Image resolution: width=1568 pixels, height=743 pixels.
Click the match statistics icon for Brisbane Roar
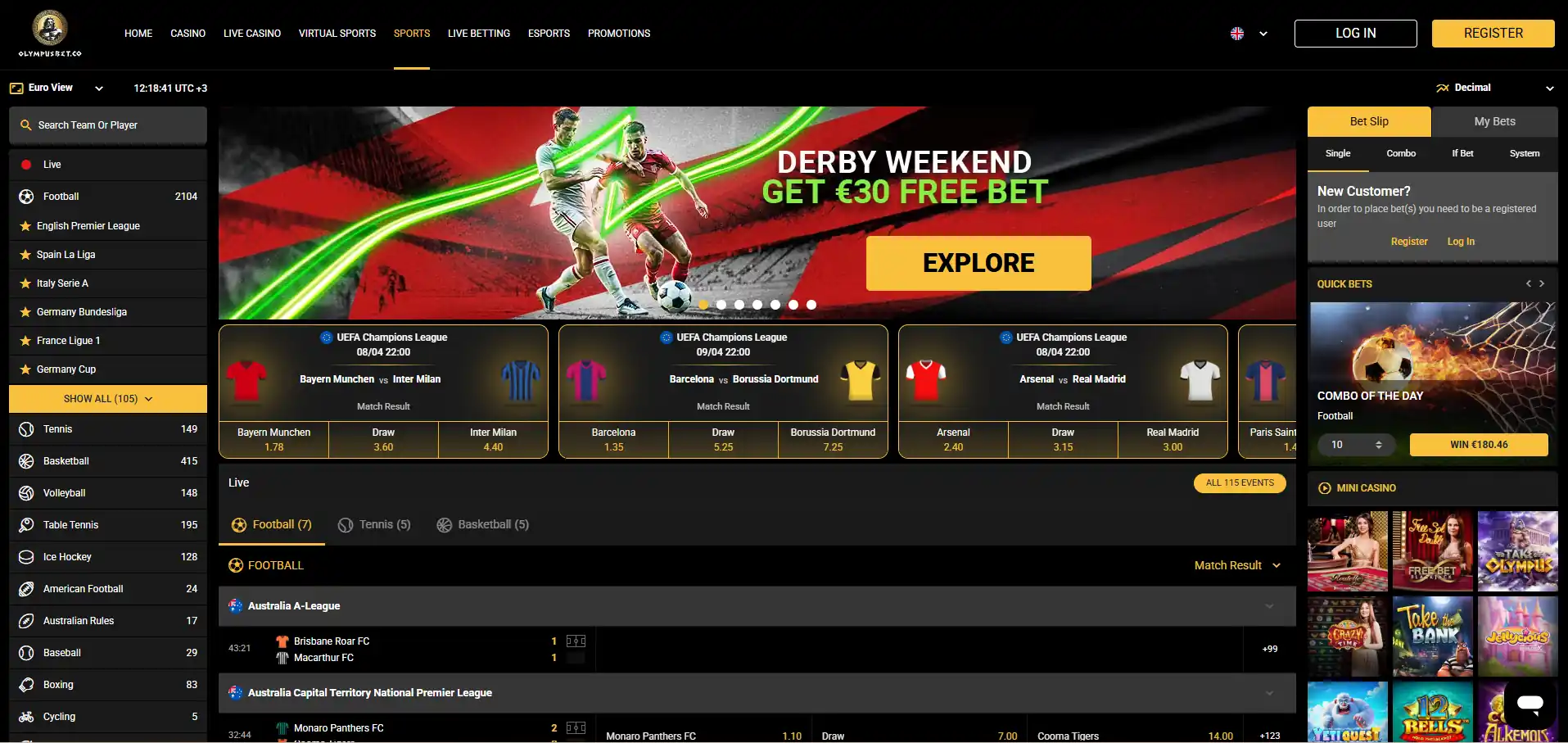click(576, 641)
